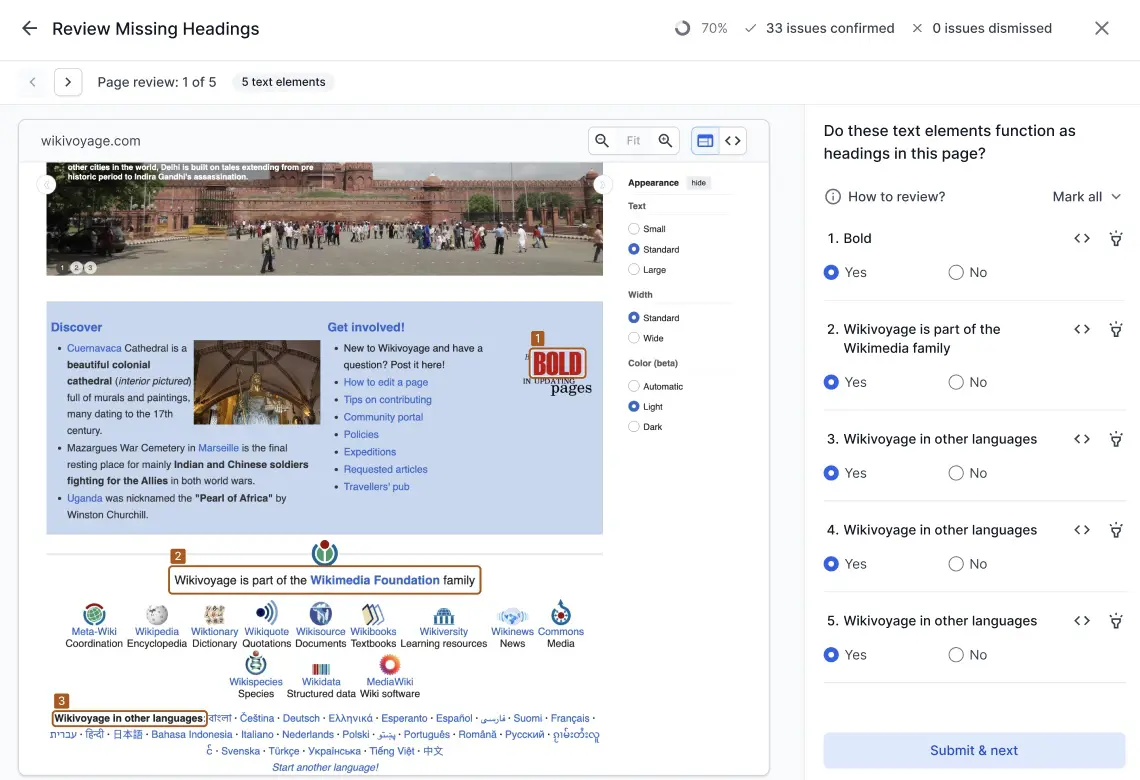This screenshot has height=780, width=1140.
Task: Click the 70% progress indicator
Action: coord(702,28)
